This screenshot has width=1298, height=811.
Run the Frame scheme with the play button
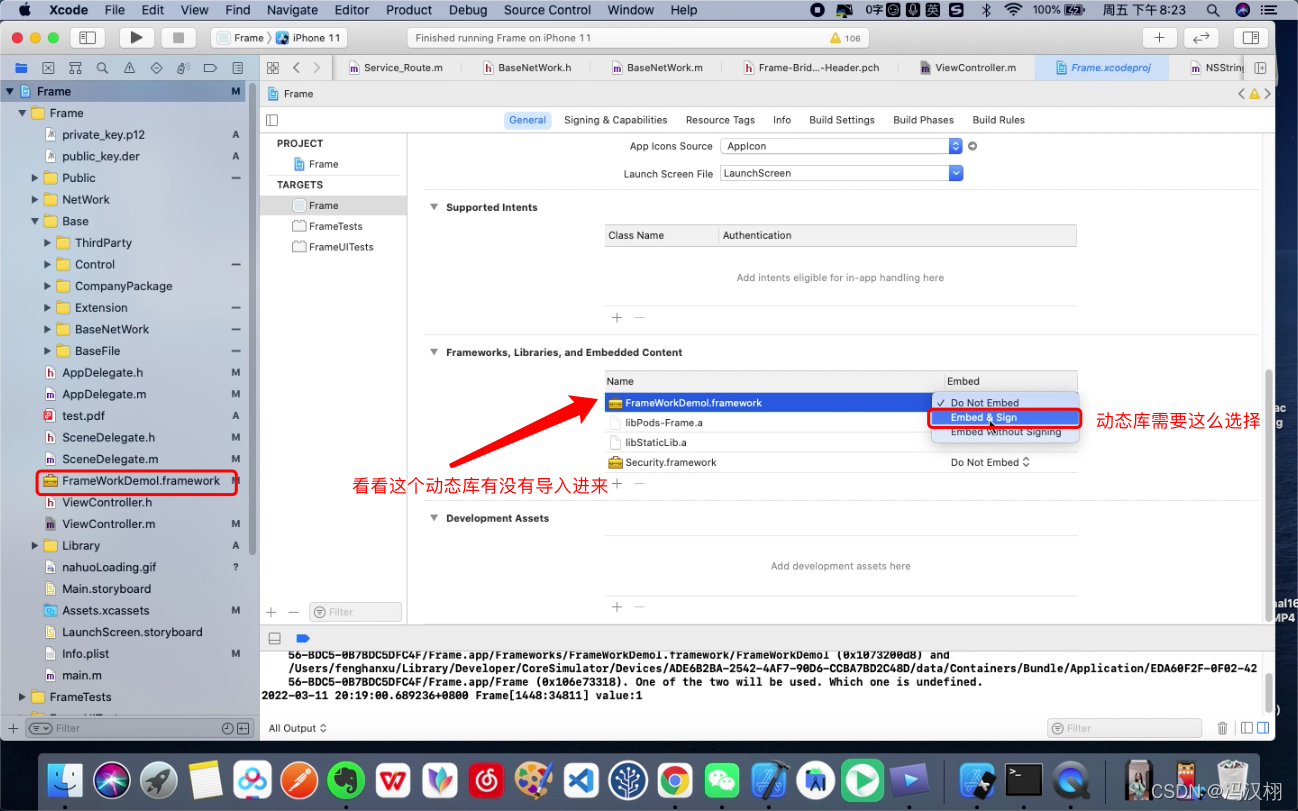[x=136, y=38]
